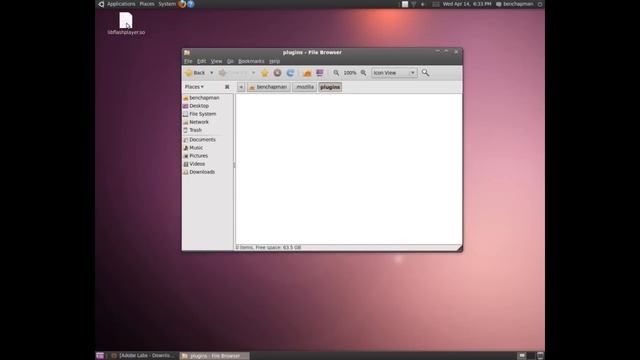This screenshot has width=640, height=360.
Task: Open the Applications menu in top panel
Action: pos(121,4)
